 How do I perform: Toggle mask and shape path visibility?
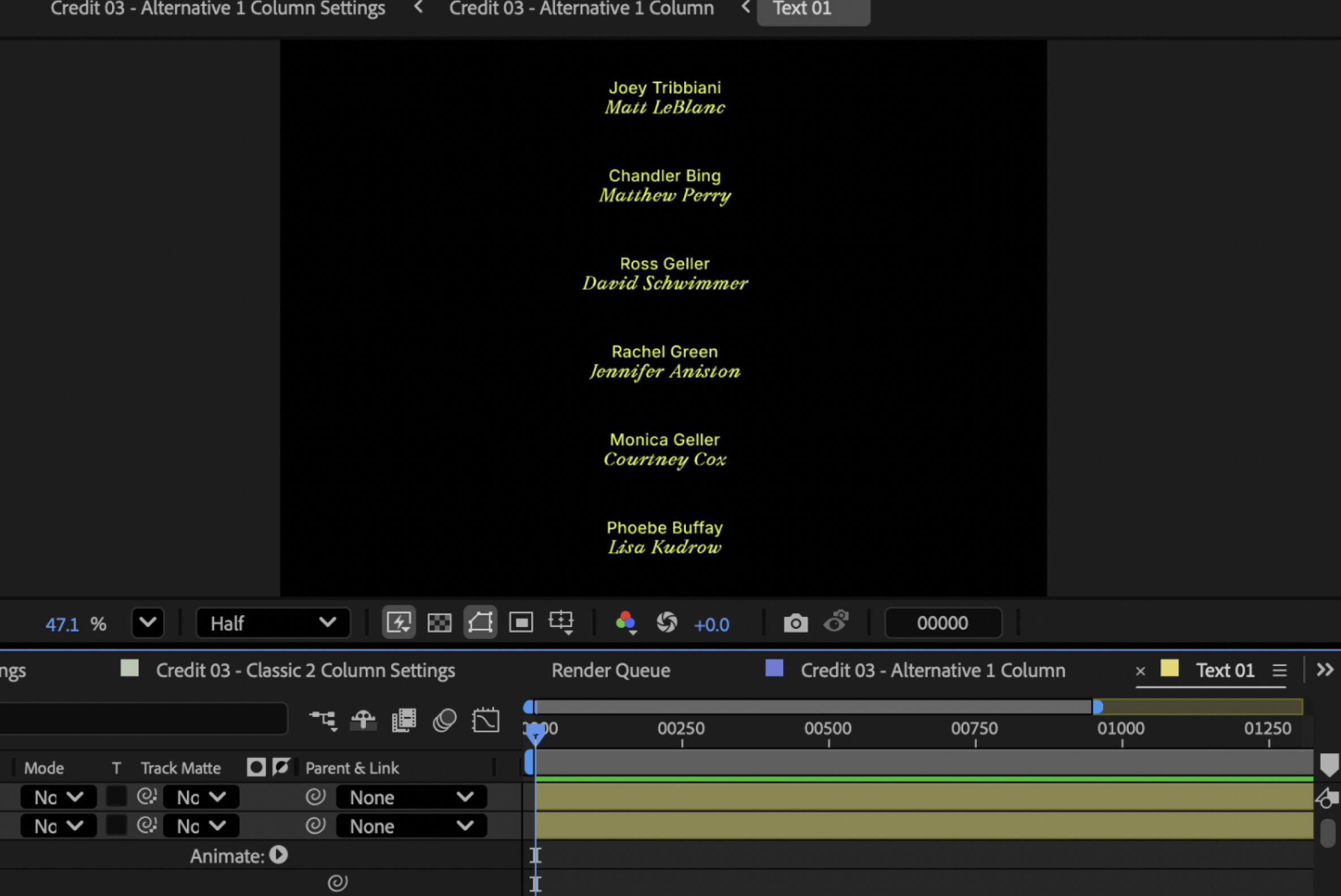[480, 622]
